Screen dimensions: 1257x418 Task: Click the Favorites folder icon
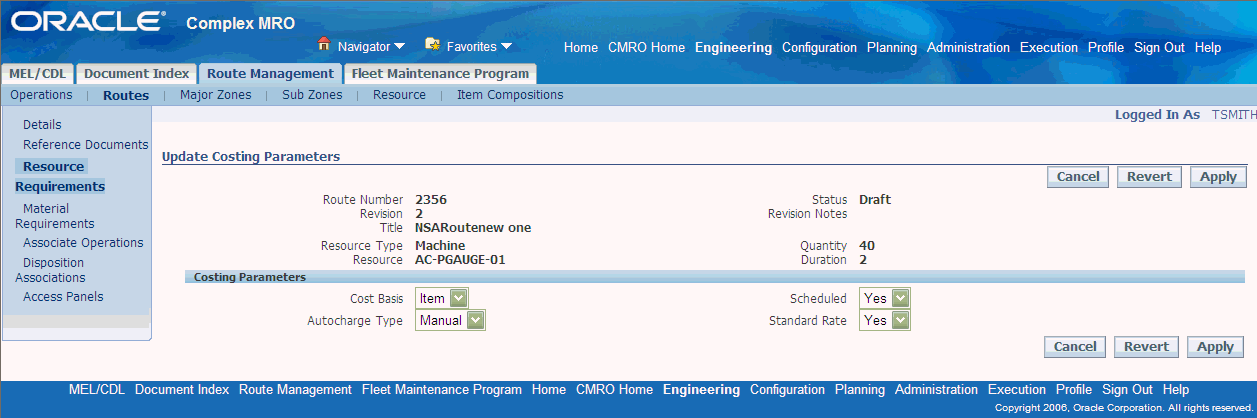tap(432, 44)
